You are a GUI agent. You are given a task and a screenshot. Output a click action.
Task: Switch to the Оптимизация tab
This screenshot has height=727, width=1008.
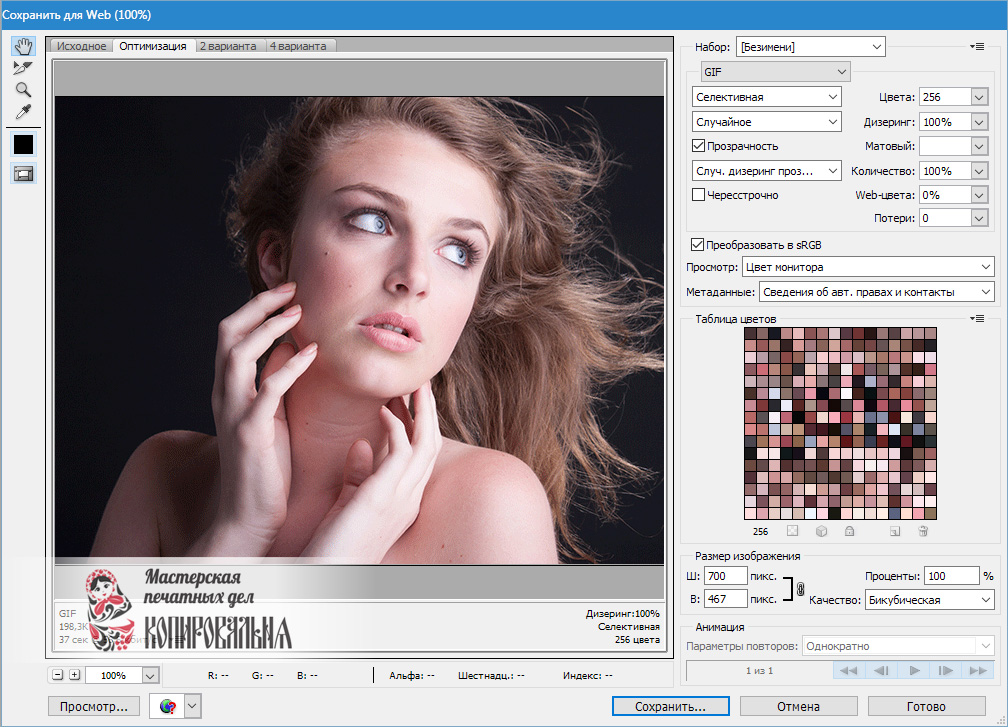[153, 46]
